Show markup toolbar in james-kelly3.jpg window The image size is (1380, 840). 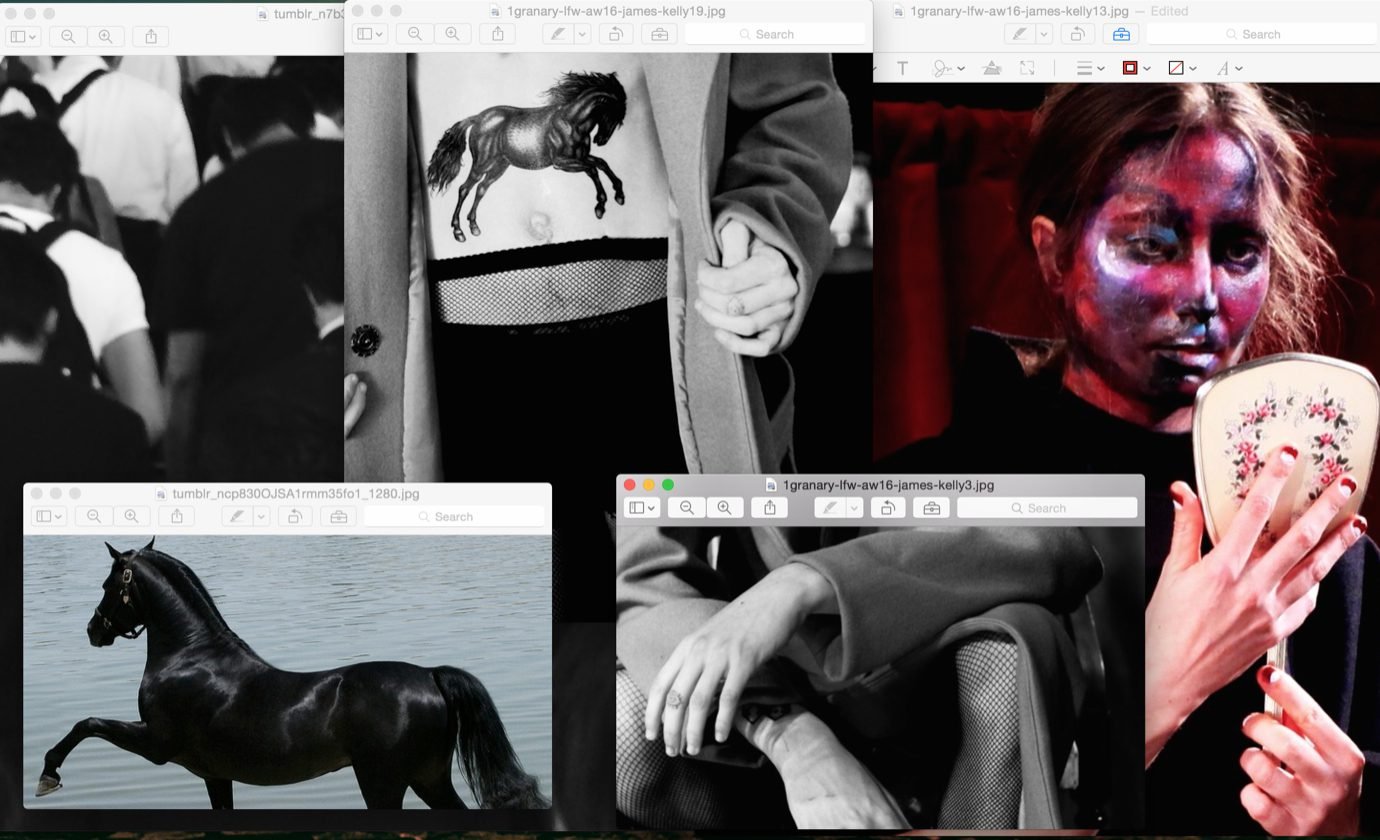point(931,508)
